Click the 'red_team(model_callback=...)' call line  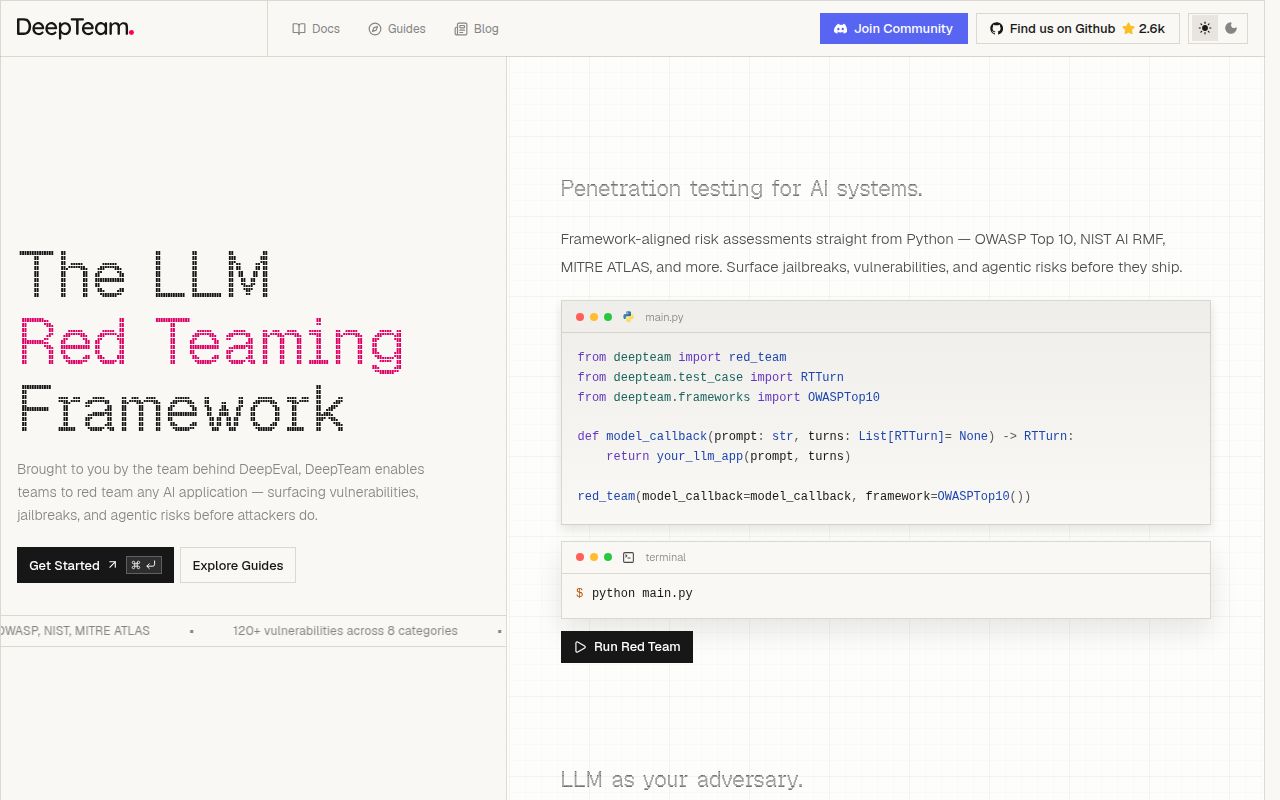(804, 496)
